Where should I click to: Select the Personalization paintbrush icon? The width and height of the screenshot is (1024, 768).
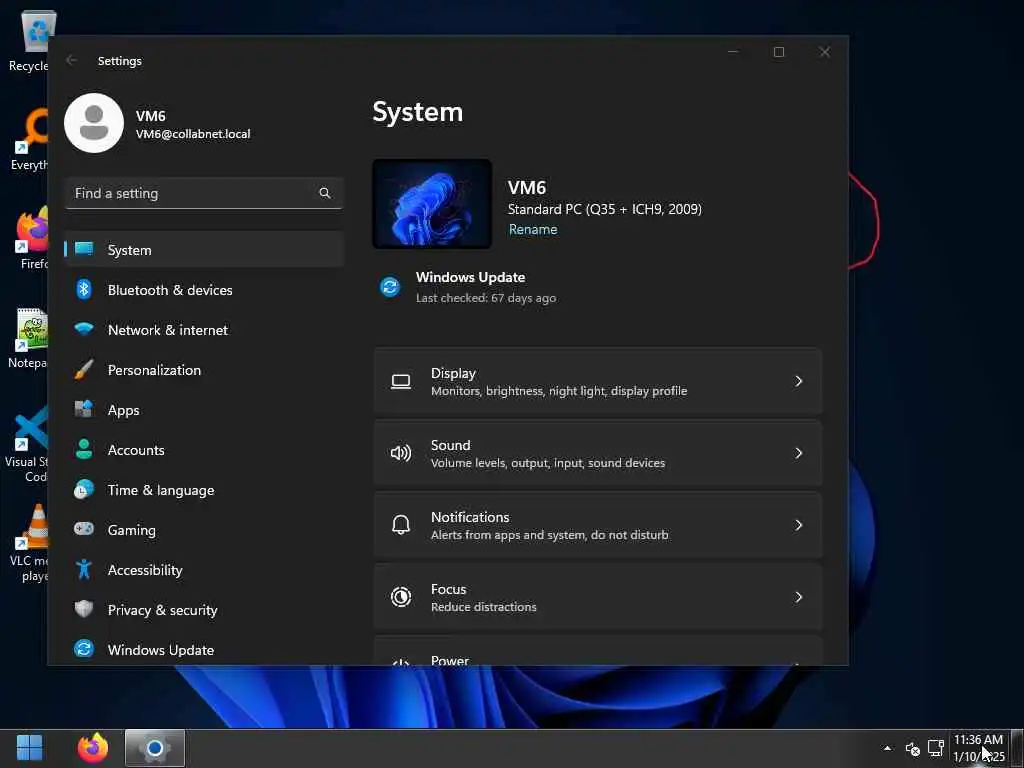[84, 370]
